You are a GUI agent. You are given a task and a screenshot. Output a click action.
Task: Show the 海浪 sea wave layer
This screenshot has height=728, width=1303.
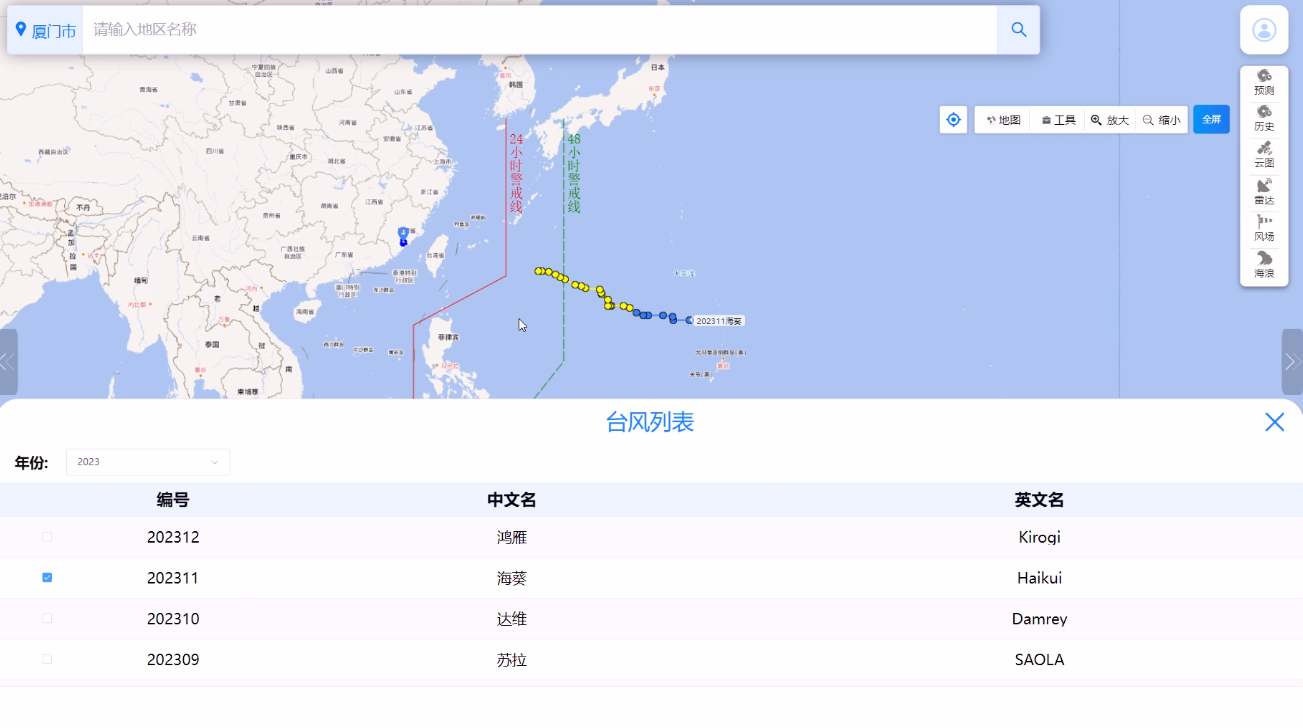[x=1264, y=265]
